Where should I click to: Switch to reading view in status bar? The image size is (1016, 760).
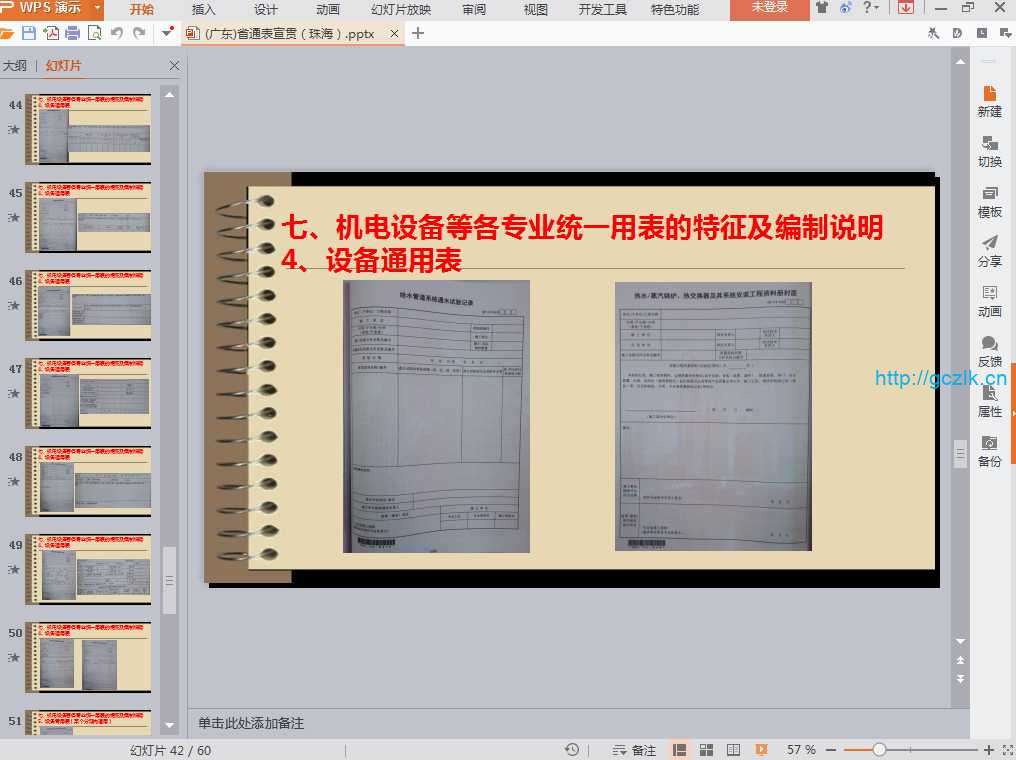click(x=733, y=750)
